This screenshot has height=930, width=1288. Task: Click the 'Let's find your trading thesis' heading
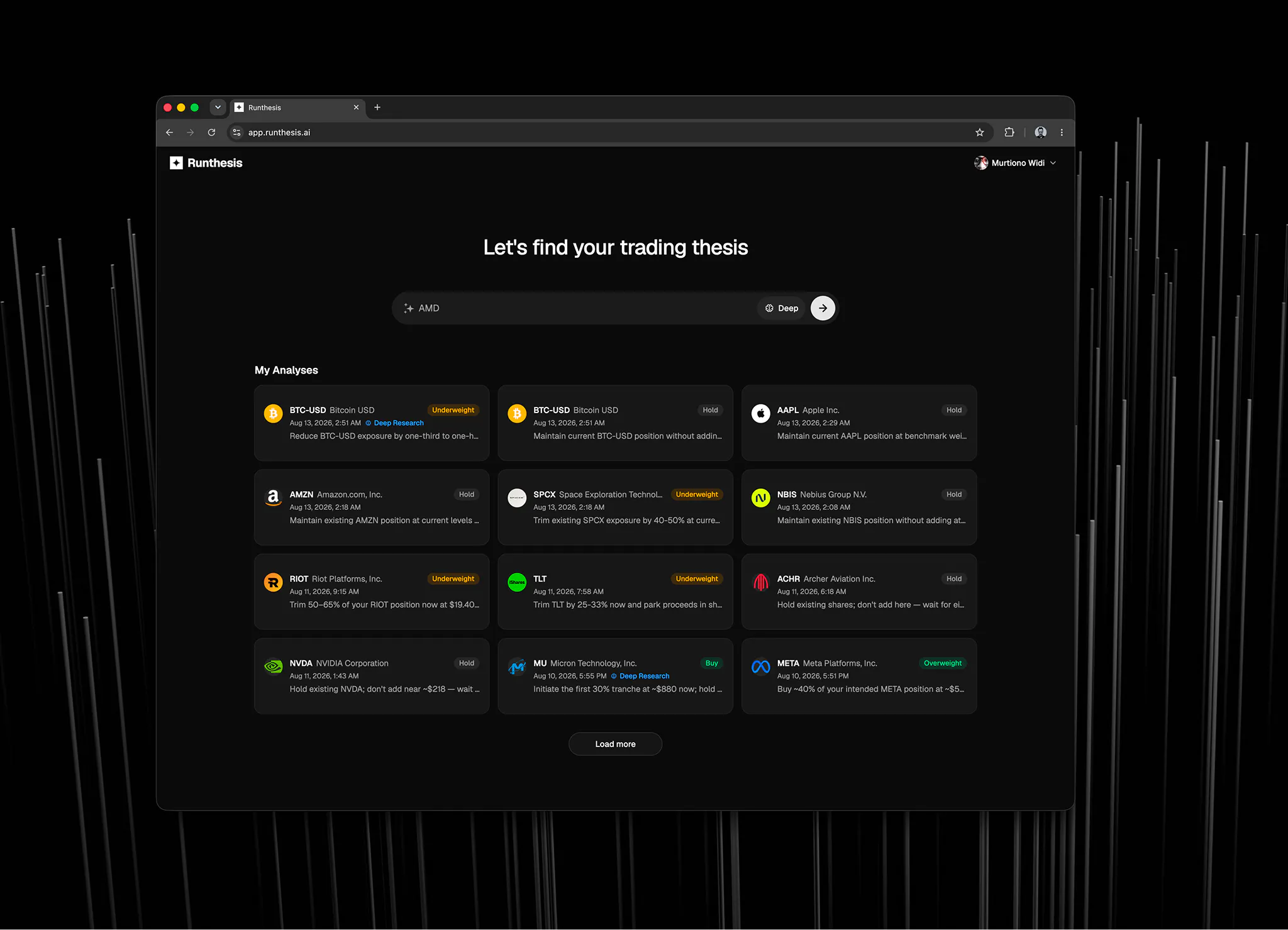click(x=616, y=248)
